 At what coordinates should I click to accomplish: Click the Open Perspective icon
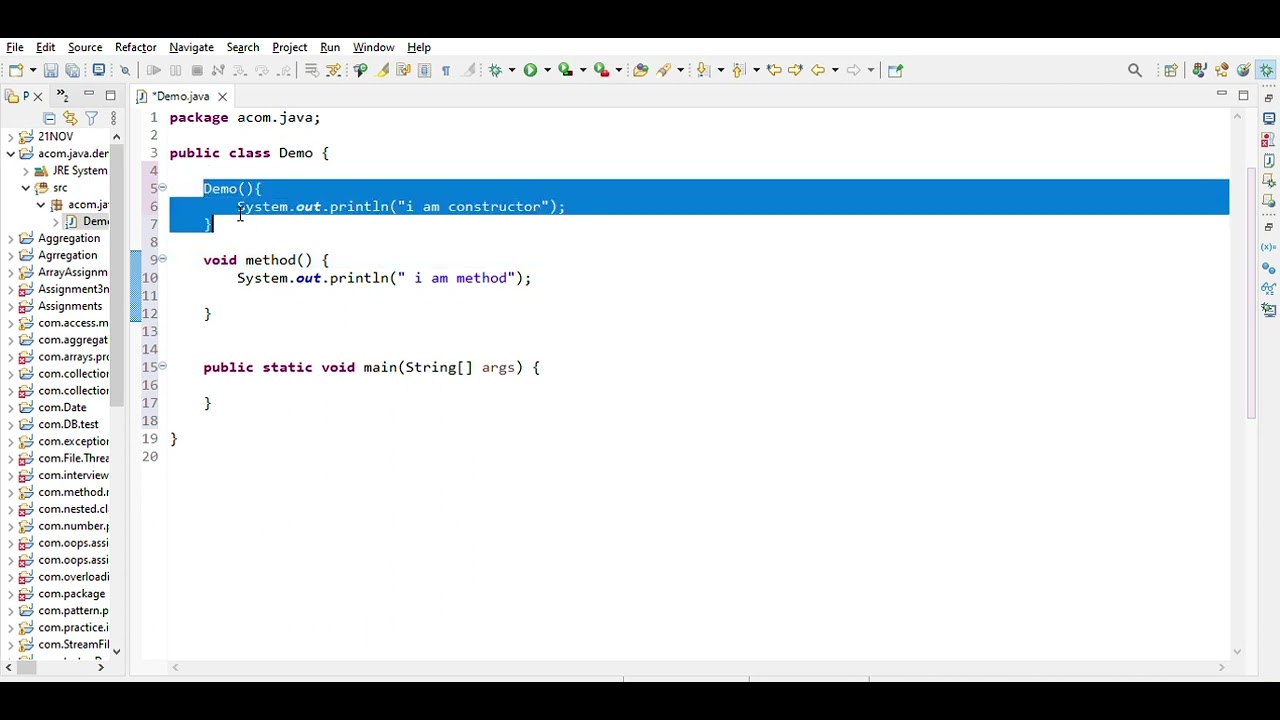[1170, 70]
